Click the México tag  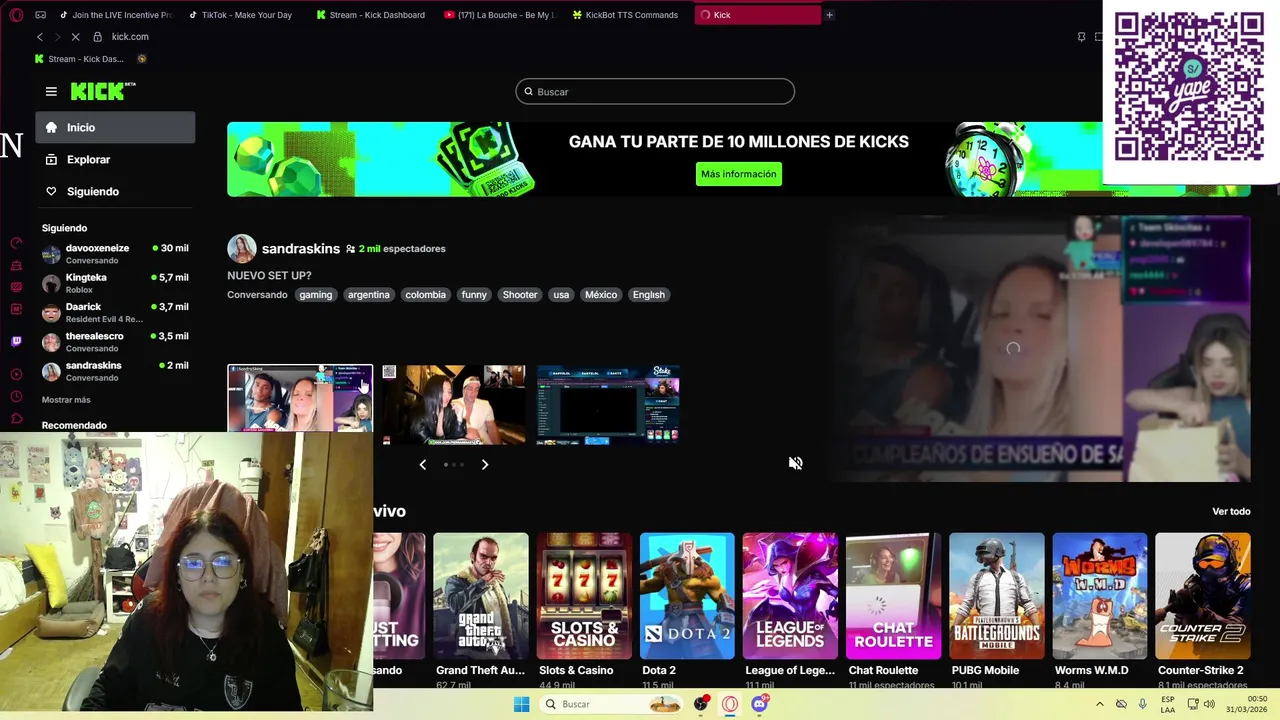tap(601, 295)
